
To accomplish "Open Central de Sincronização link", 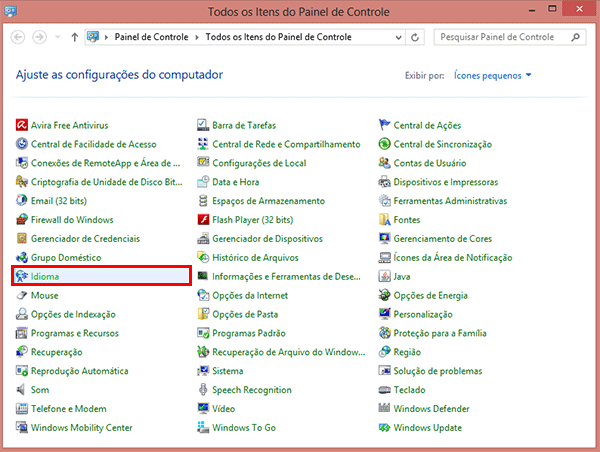I will 443,144.
